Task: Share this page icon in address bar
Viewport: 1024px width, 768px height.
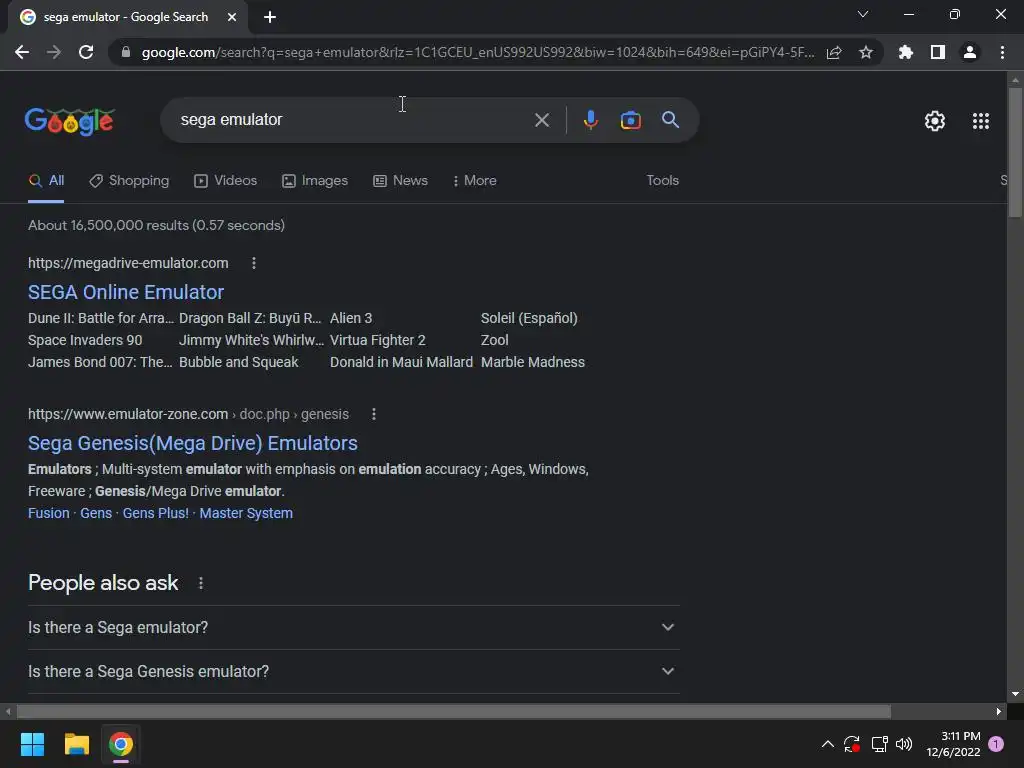Action: 834,52
